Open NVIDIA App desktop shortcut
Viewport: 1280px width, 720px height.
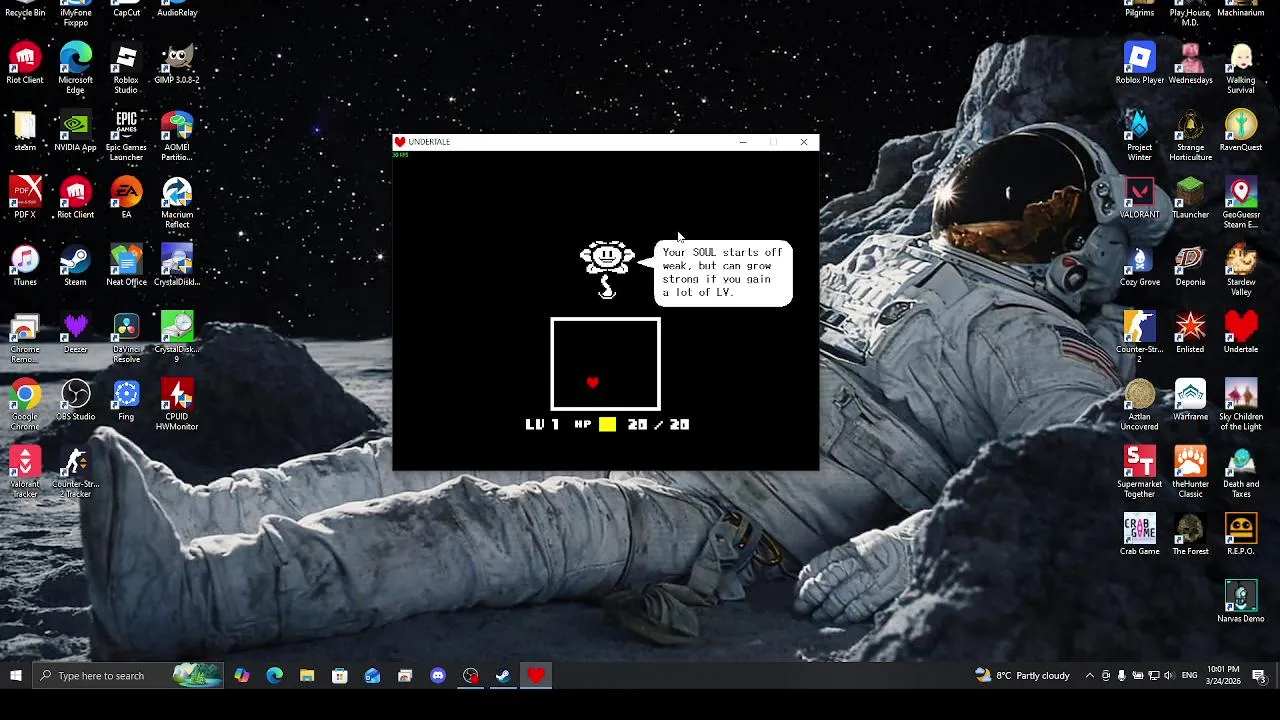click(75, 130)
